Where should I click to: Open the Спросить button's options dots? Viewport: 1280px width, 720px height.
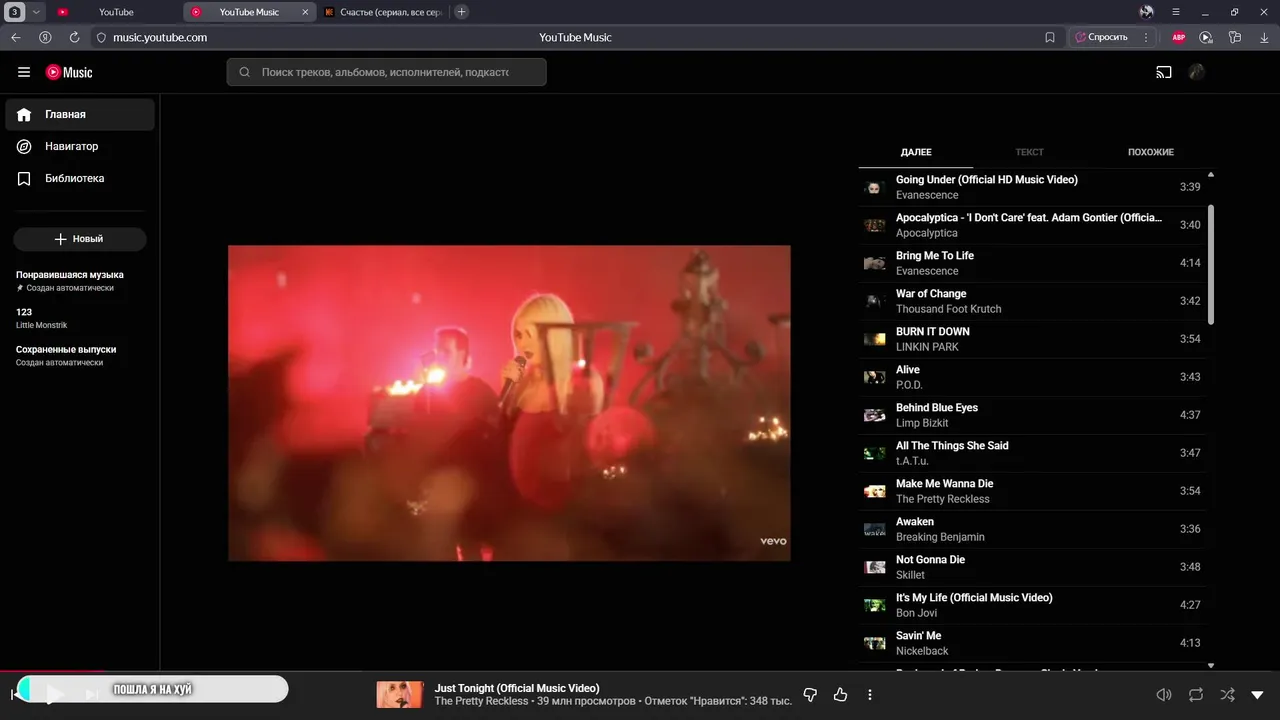pyautogui.click(x=1146, y=37)
